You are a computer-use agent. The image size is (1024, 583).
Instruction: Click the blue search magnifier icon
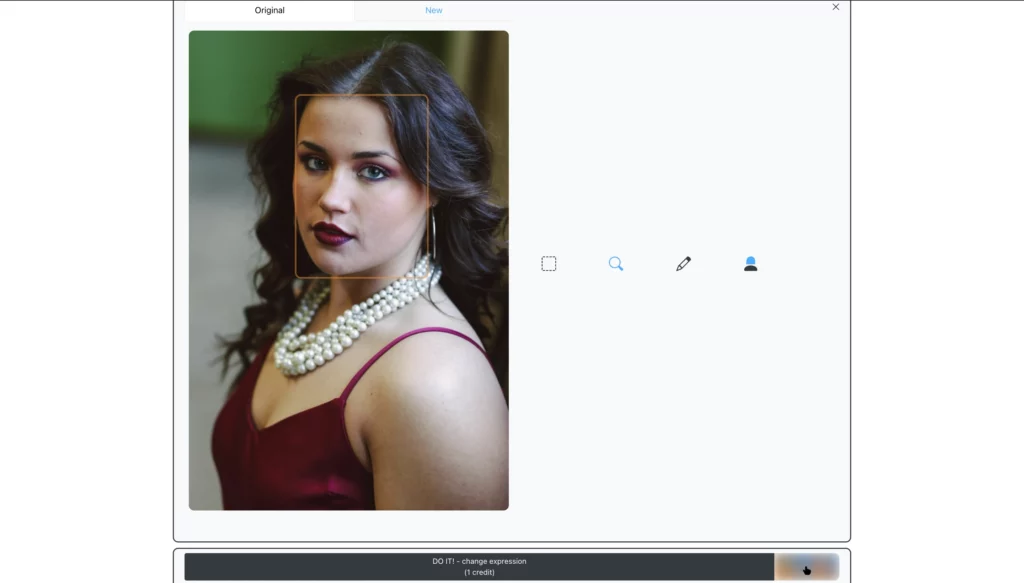click(616, 263)
